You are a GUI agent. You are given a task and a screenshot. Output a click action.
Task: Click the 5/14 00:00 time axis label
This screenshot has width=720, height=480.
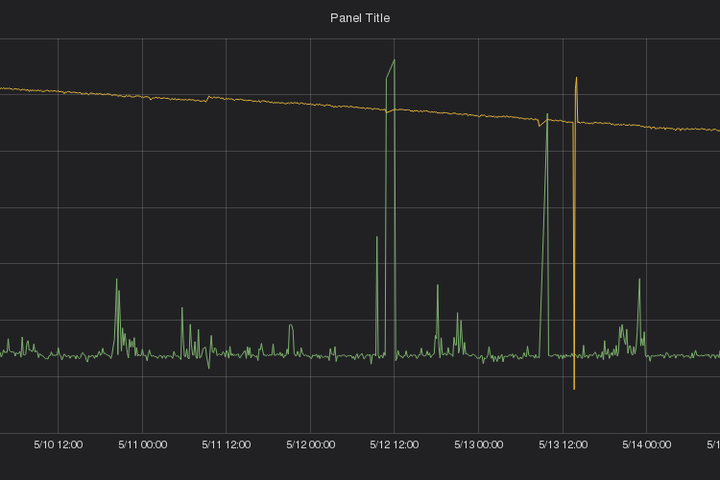(x=647, y=445)
